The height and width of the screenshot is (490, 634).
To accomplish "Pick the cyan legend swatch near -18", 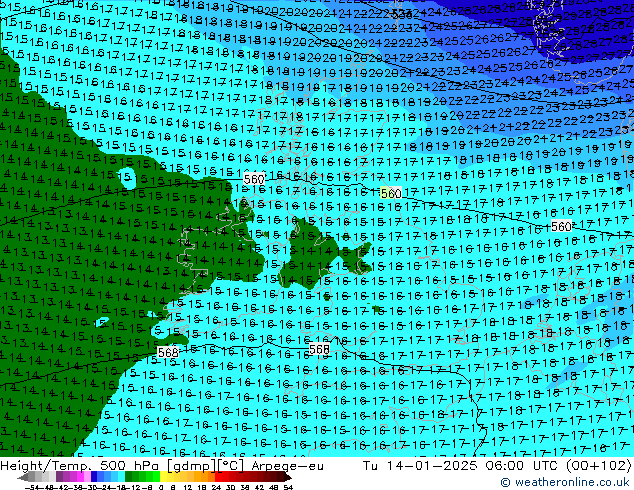I will 121,477.
